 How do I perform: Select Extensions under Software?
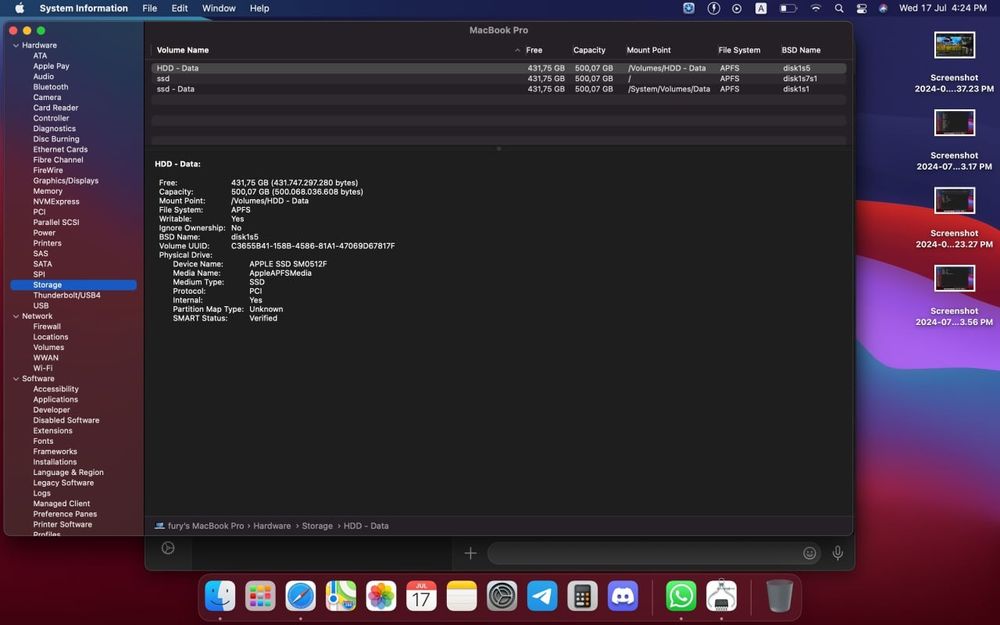[53, 431]
